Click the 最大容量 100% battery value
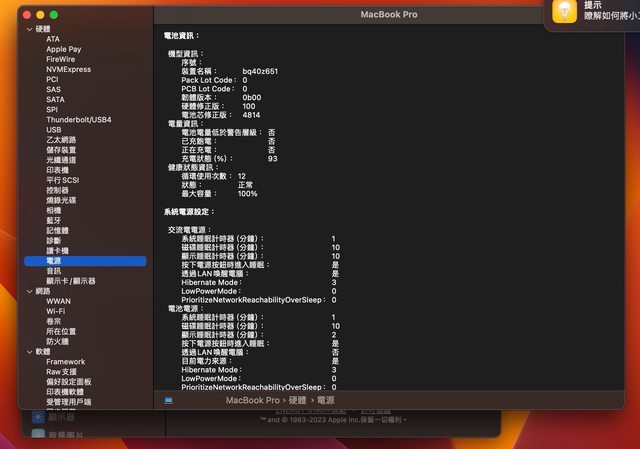This screenshot has width=640, height=449. coord(247,193)
